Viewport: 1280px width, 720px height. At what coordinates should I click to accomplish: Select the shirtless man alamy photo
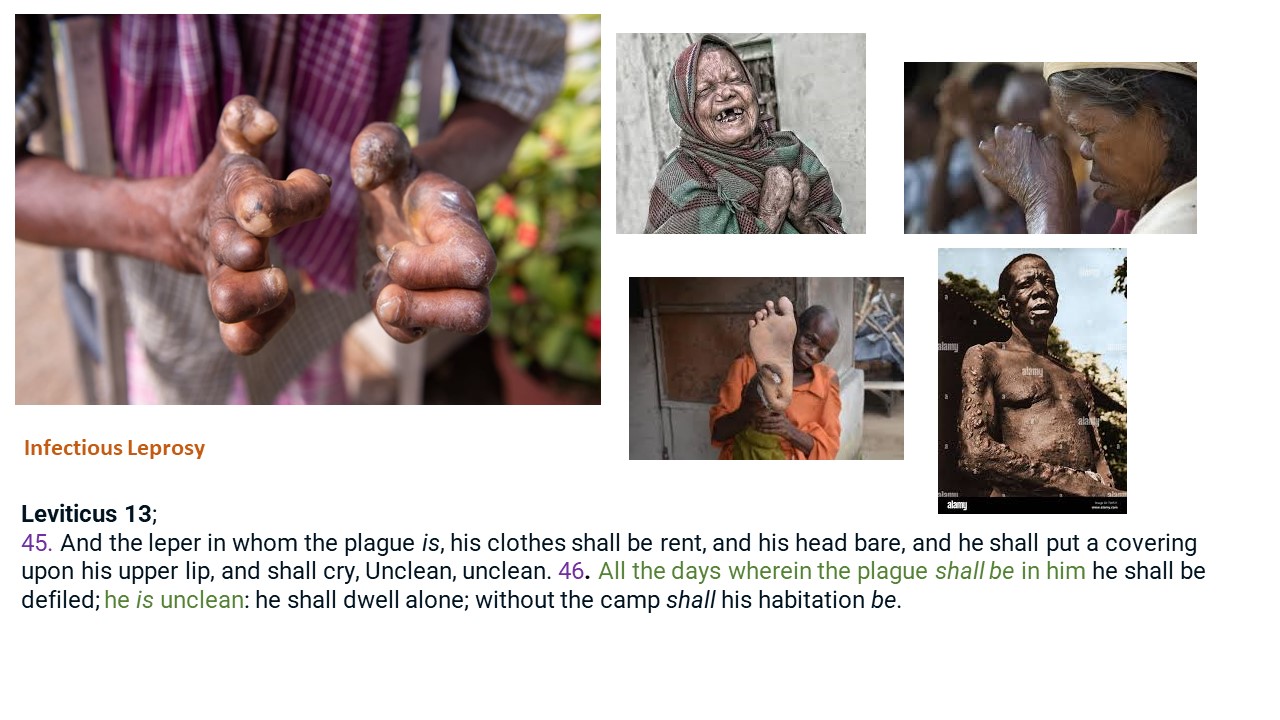click(x=1032, y=381)
